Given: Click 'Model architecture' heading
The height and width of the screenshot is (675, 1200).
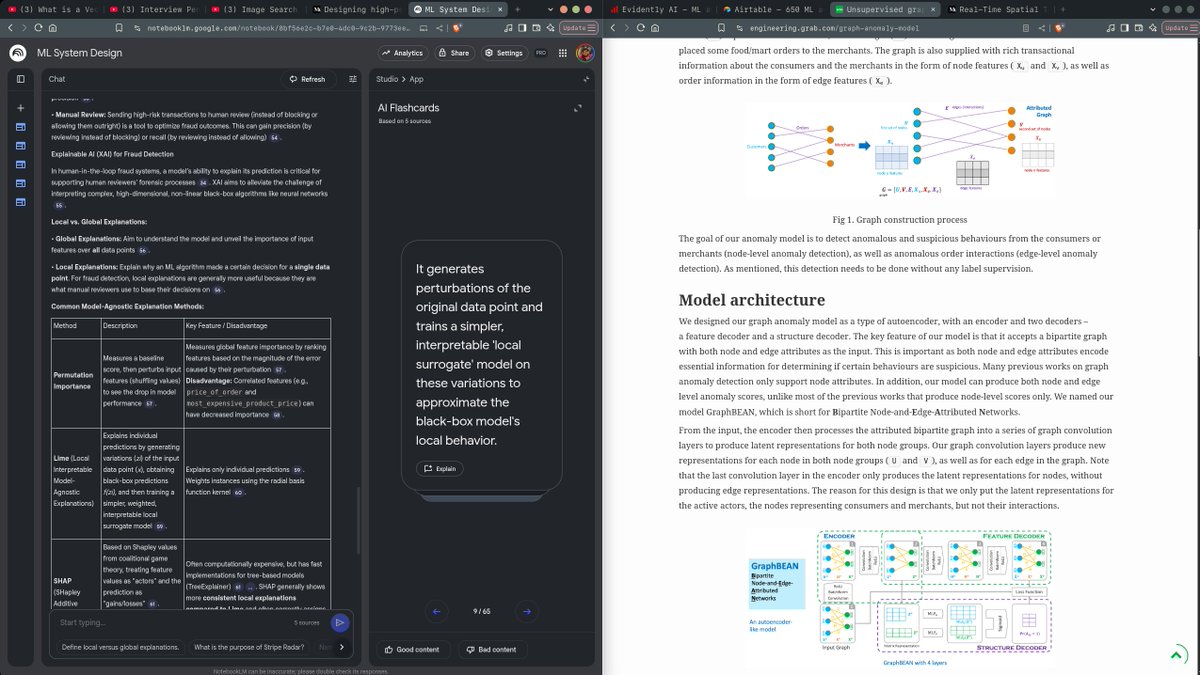Looking at the screenshot, I should pos(752,300).
